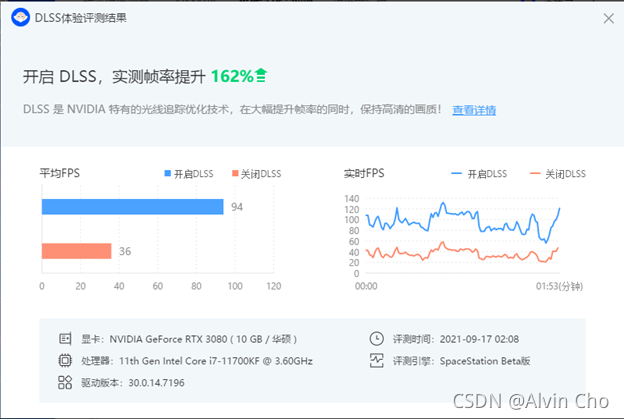Image resolution: width=624 pixels, height=419 pixels.
Task: Click the SpaceStation Beta版 engine text
Action: click(x=485, y=361)
